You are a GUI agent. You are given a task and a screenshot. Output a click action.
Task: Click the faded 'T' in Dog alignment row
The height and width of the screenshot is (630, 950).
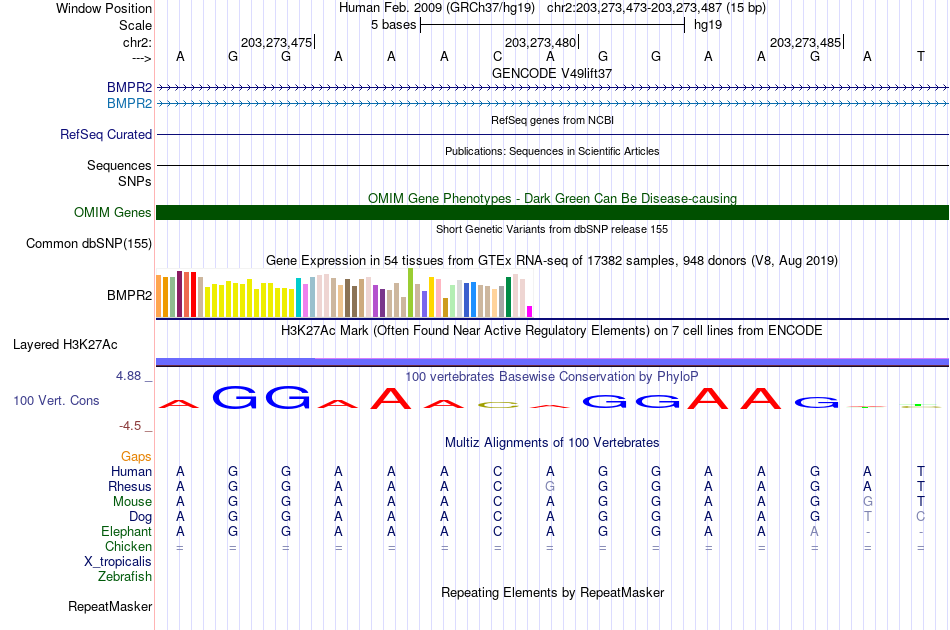868,517
